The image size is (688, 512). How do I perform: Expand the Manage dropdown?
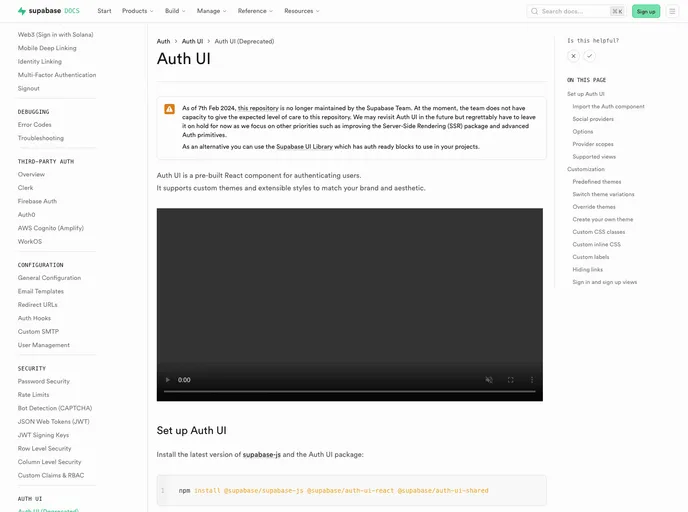(x=211, y=11)
